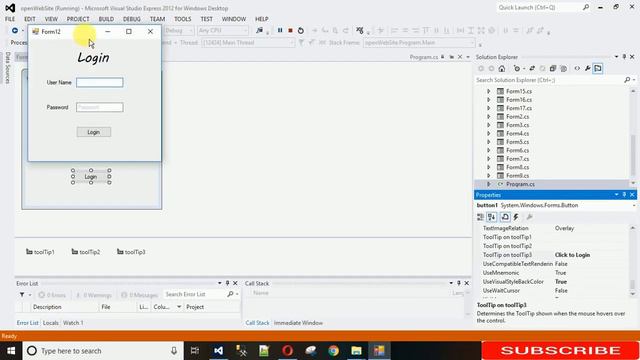This screenshot has width=640, height=360.
Task: Open the DEBUG menu
Action: pos(131,19)
